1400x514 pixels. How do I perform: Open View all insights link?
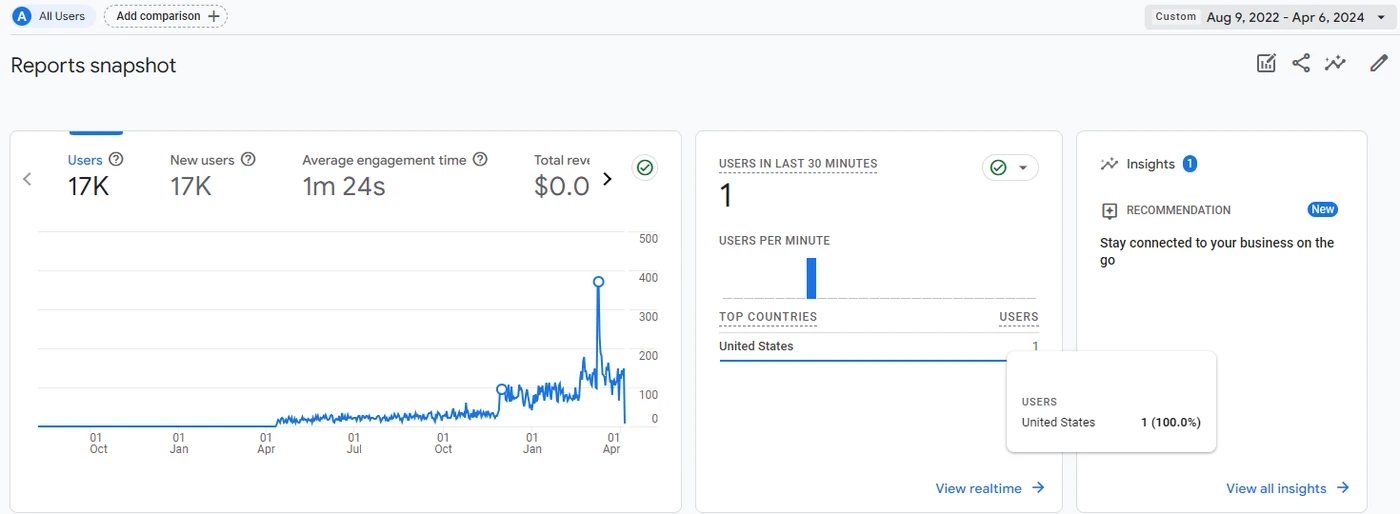tap(1276, 488)
